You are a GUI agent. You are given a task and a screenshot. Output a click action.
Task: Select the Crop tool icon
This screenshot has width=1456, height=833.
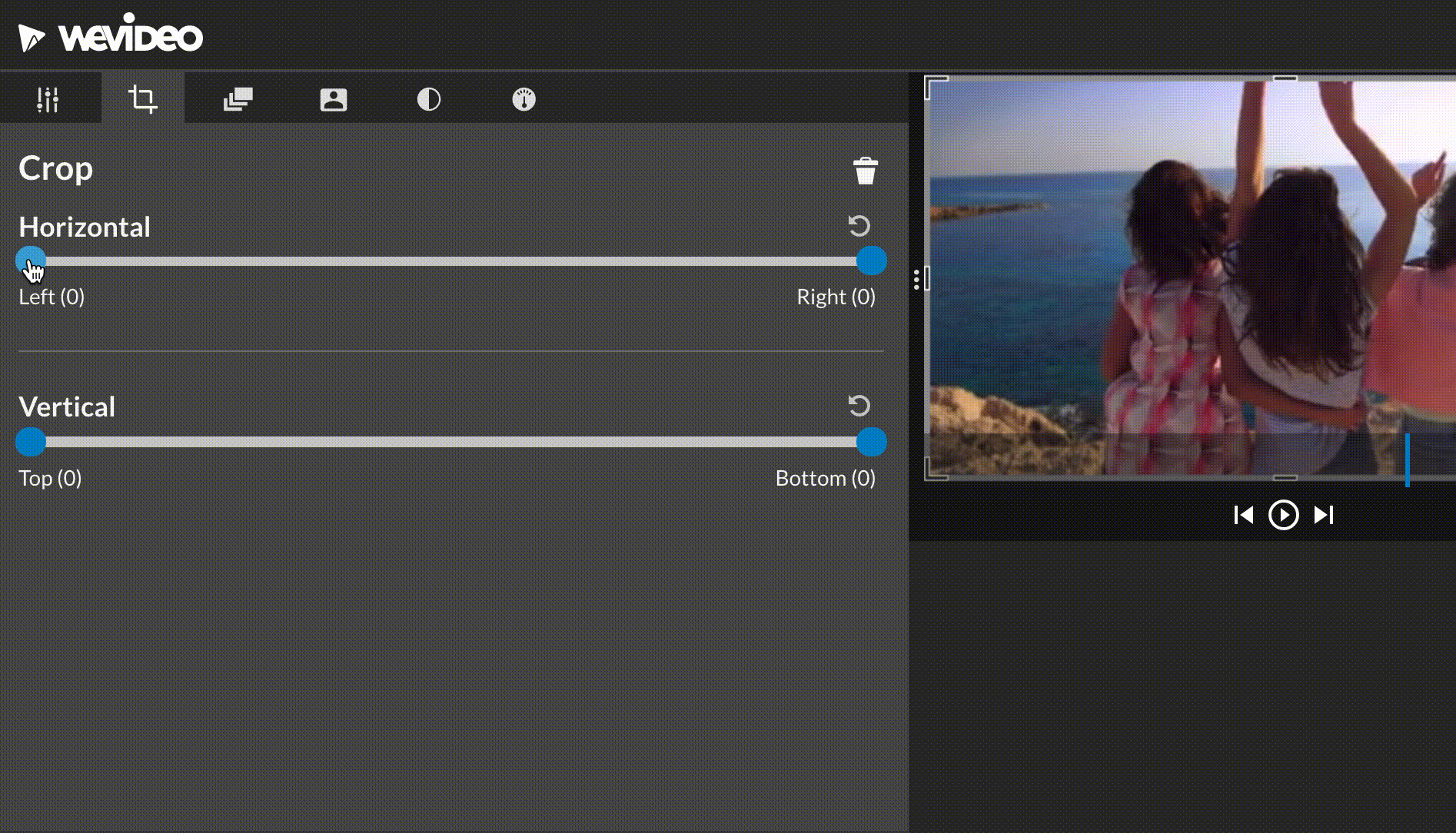coord(143,98)
